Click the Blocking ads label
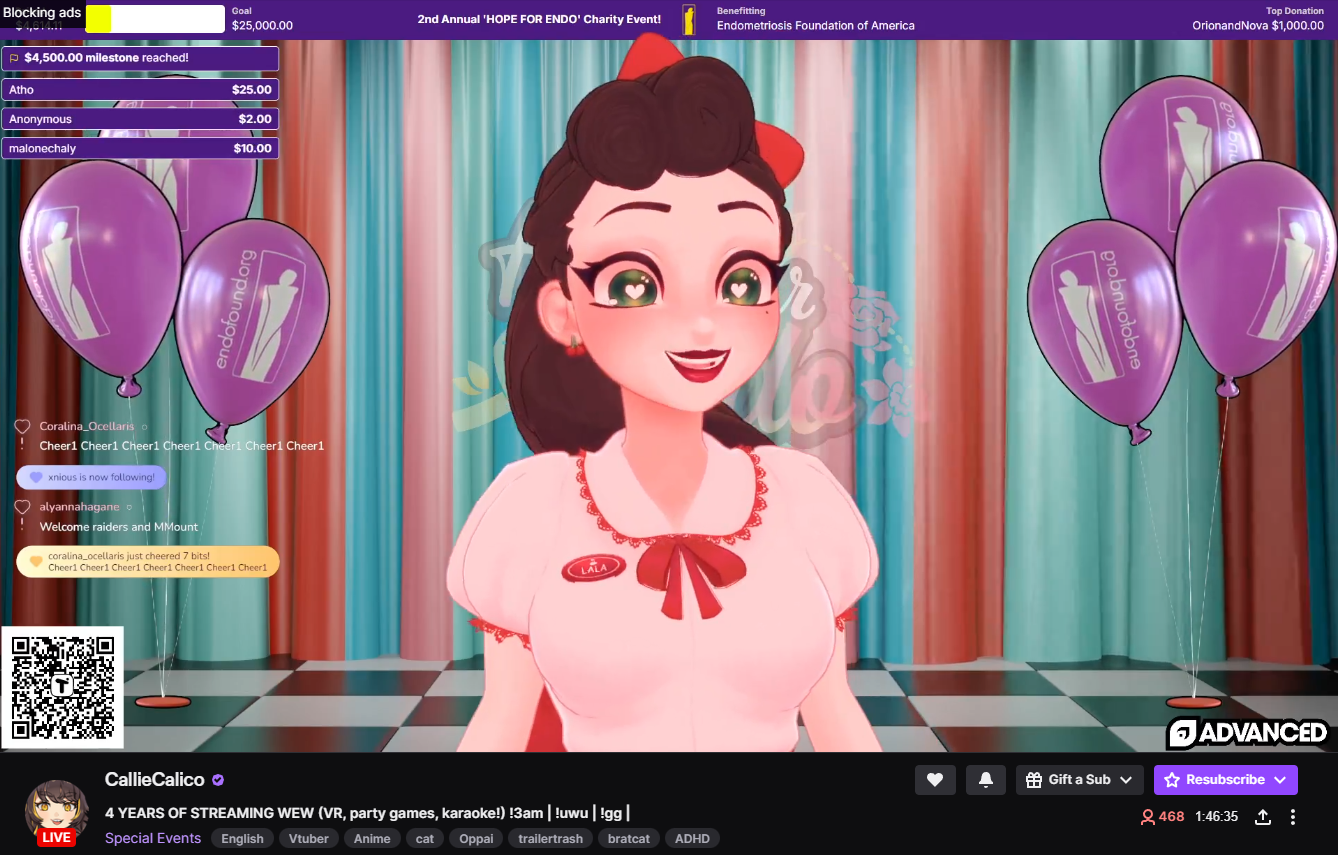The image size is (1338, 855). click(42, 13)
